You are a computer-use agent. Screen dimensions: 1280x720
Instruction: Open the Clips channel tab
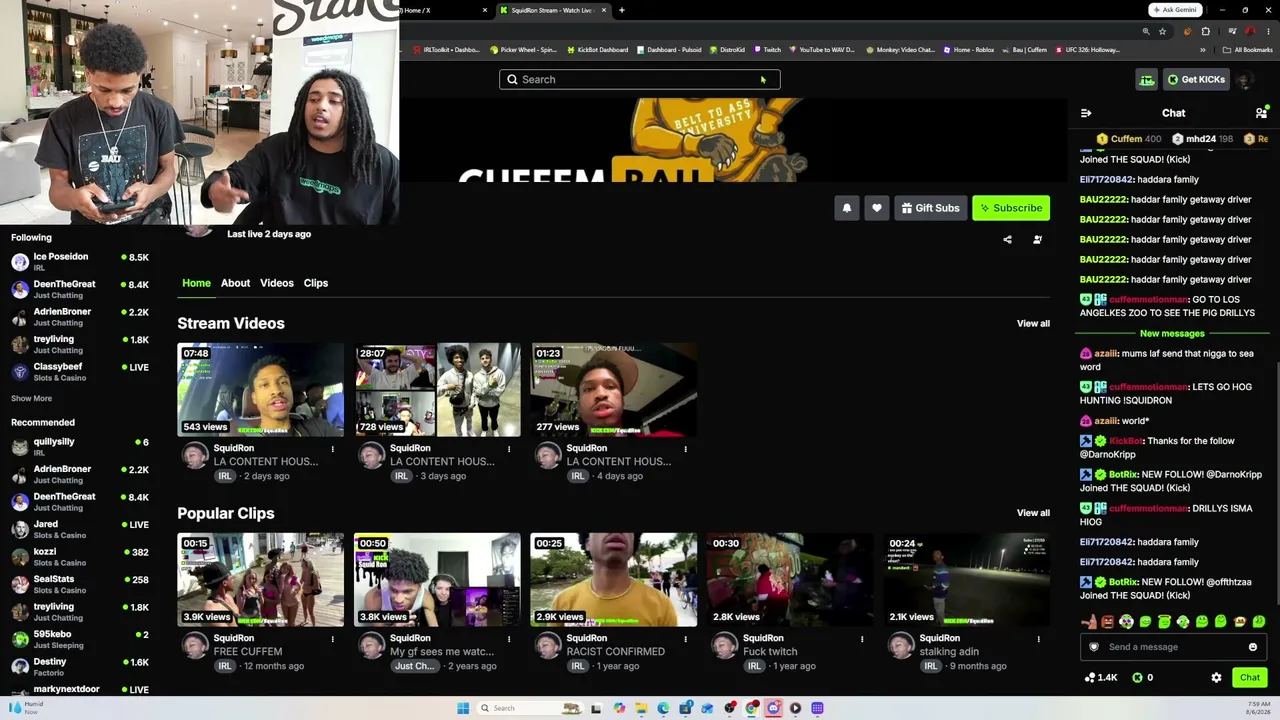(x=316, y=283)
